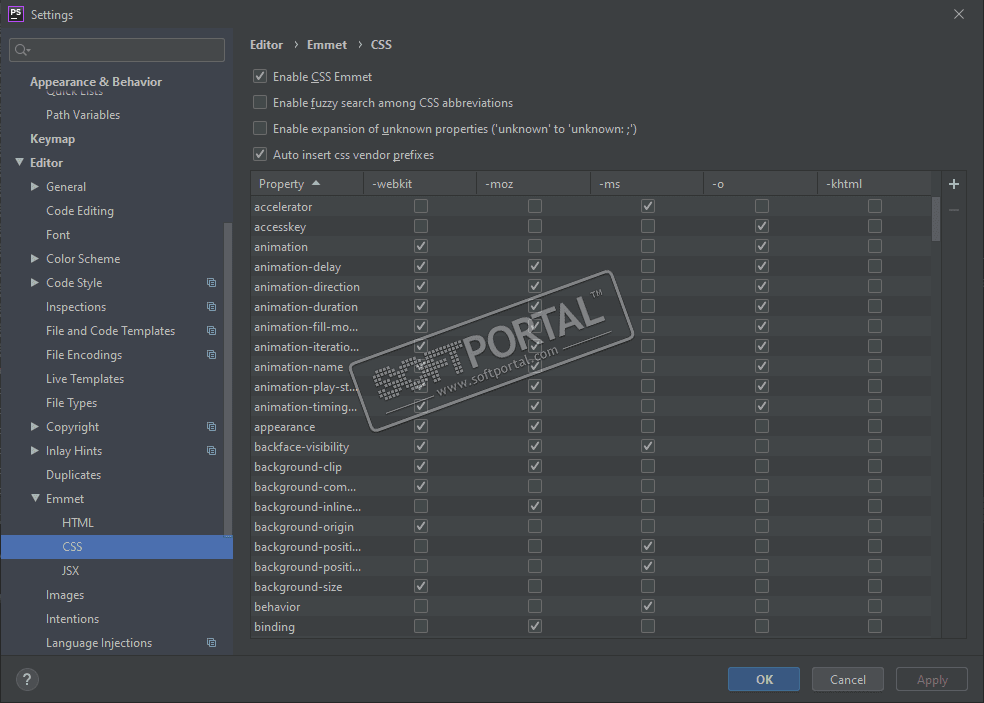The height and width of the screenshot is (703, 984).
Task: Click the Editor breadcrumb link
Action: click(266, 45)
